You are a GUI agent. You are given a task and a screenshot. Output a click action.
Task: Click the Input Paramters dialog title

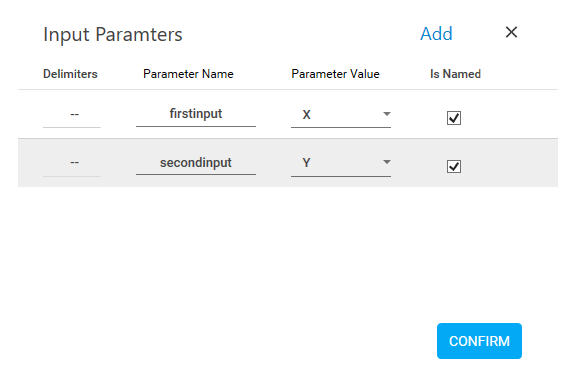(113, 35)
